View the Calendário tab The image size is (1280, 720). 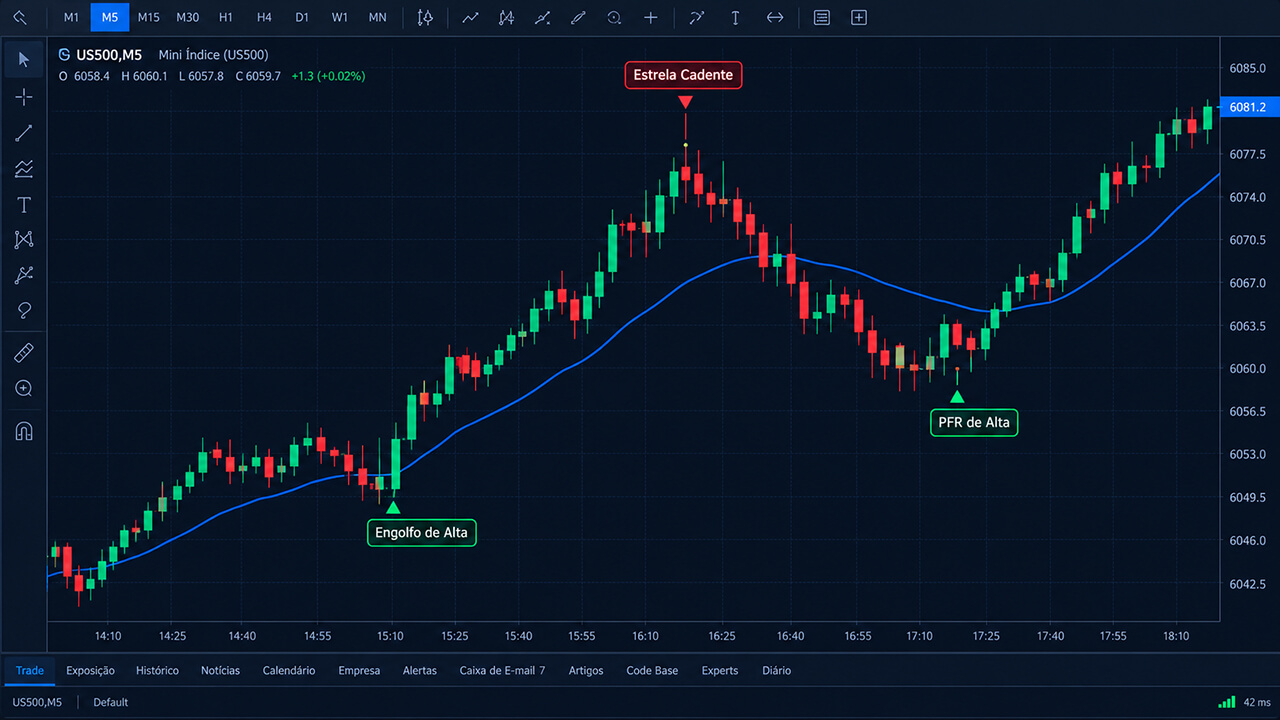tap(289, 671)
